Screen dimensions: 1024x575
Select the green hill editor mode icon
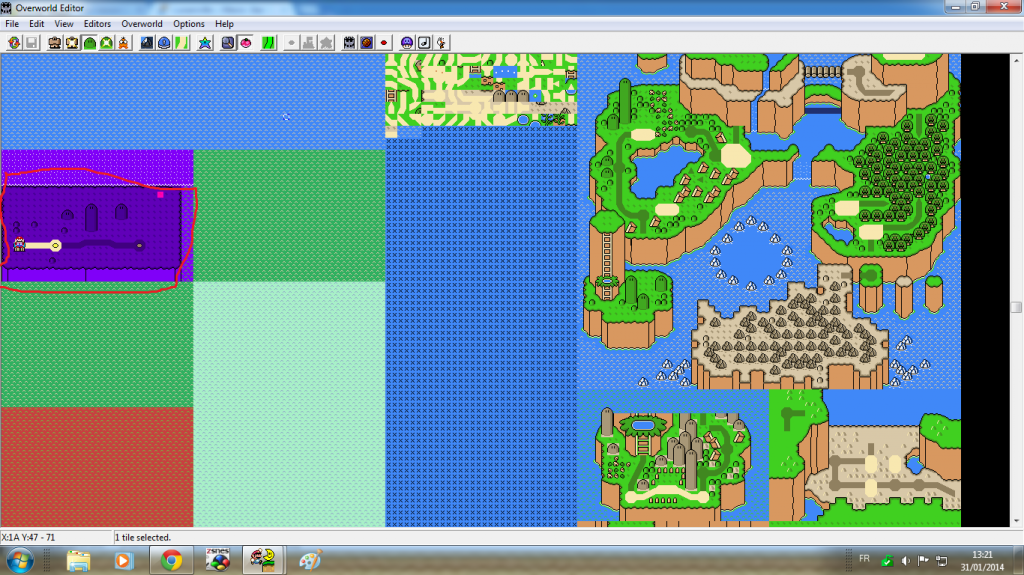click(x=89, y=43)
